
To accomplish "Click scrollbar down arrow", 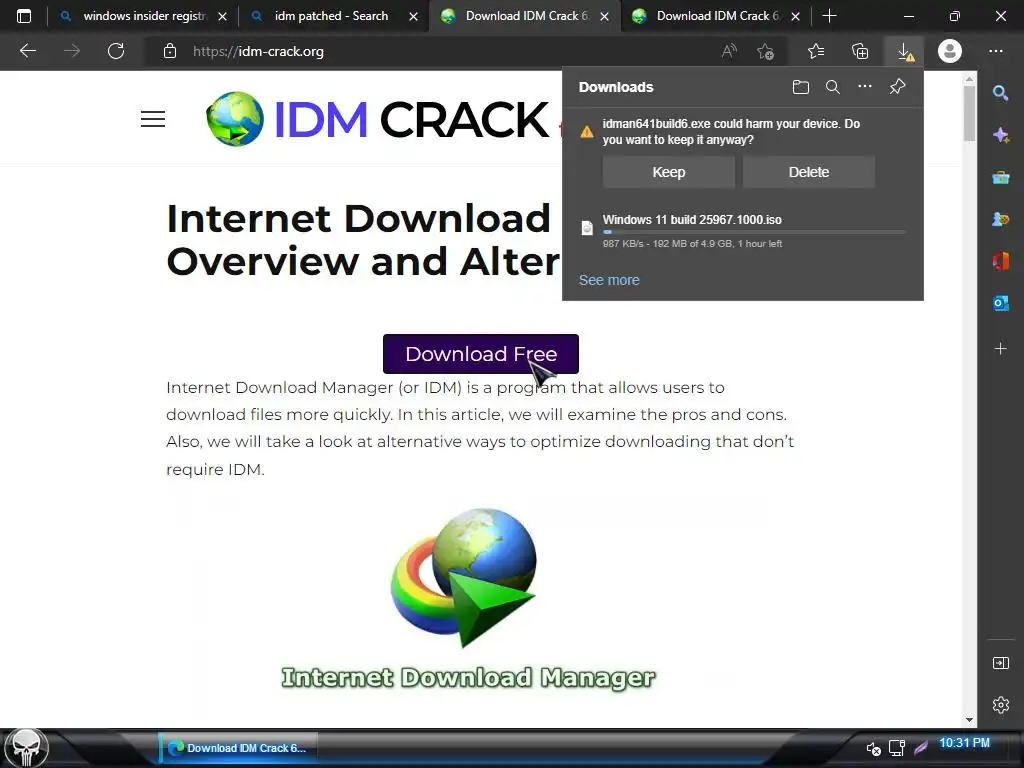I will pyautogui.click(x=969, y=720).
